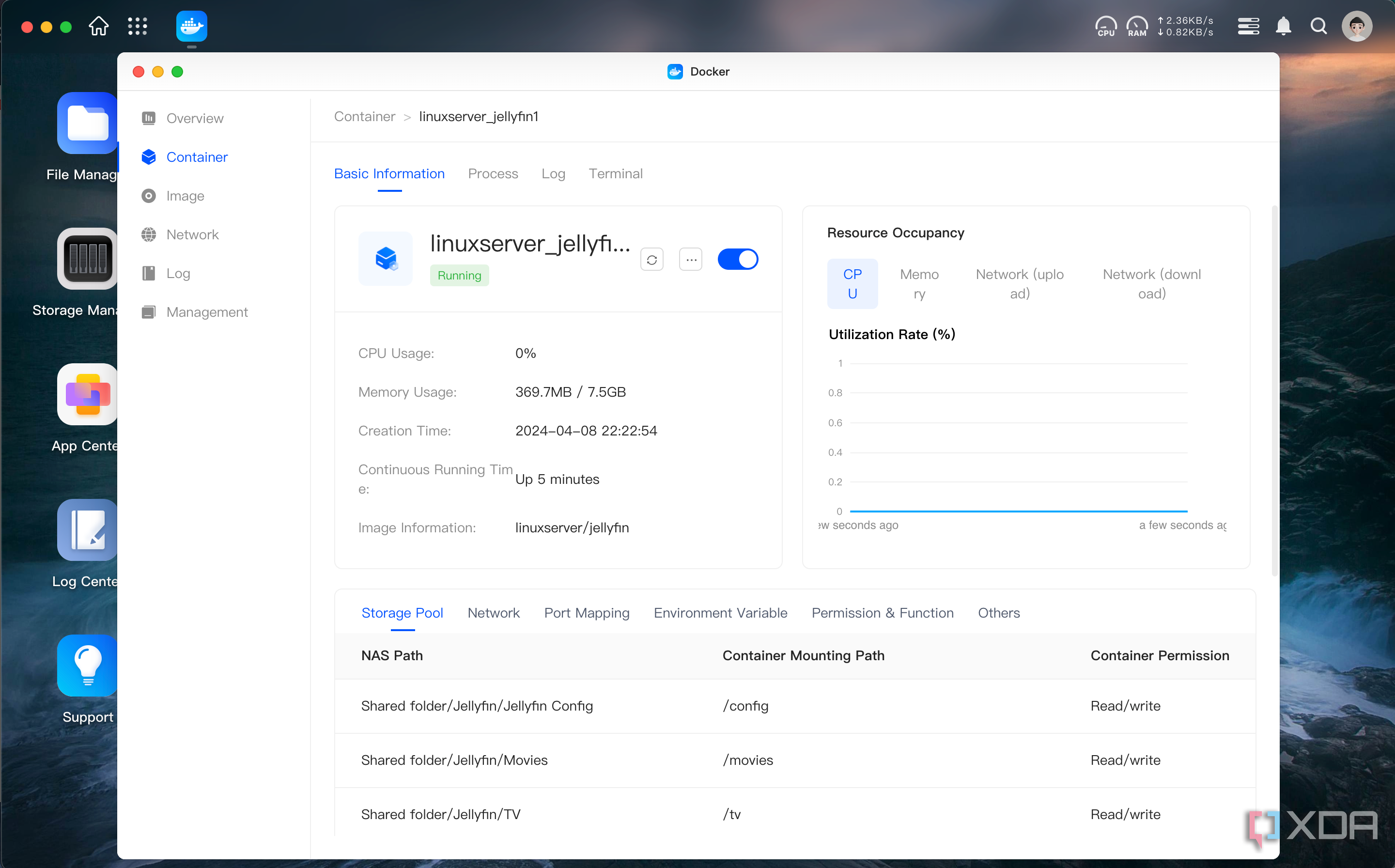Open the user avatar menu
Image resolution: width=1395 pixels, height=868 pixels.
[1357, 26]
